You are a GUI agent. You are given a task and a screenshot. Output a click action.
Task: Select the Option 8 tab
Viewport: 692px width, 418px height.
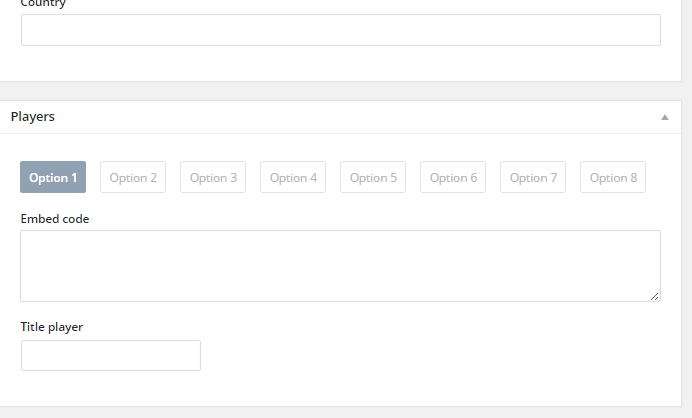613,178
